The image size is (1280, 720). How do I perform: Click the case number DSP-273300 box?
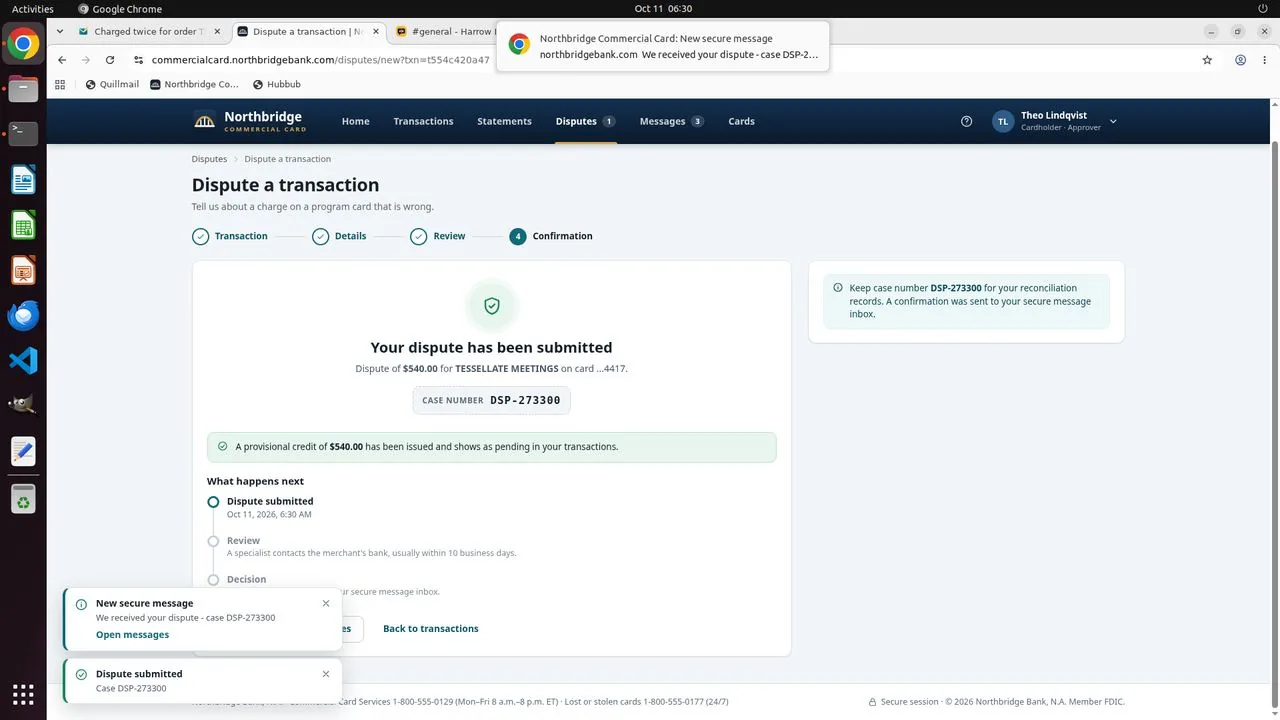click(492, 400)
